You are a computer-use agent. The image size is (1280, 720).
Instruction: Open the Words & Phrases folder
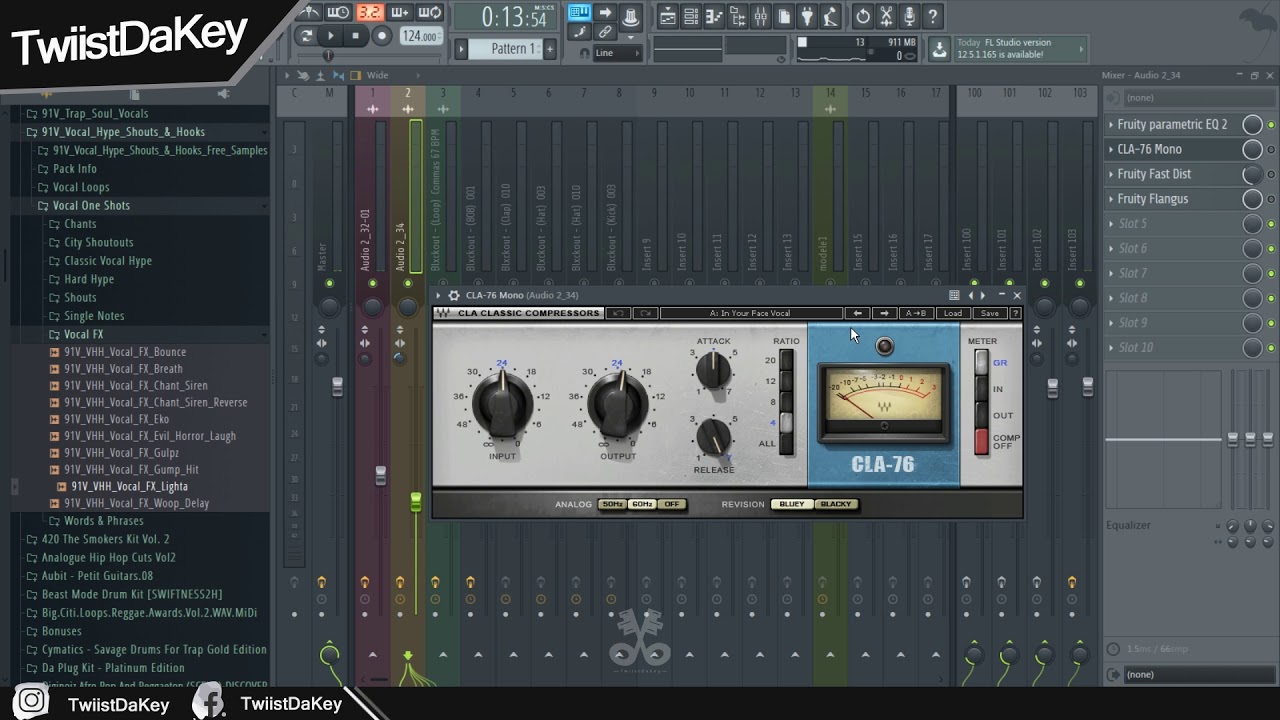(103, 521)
